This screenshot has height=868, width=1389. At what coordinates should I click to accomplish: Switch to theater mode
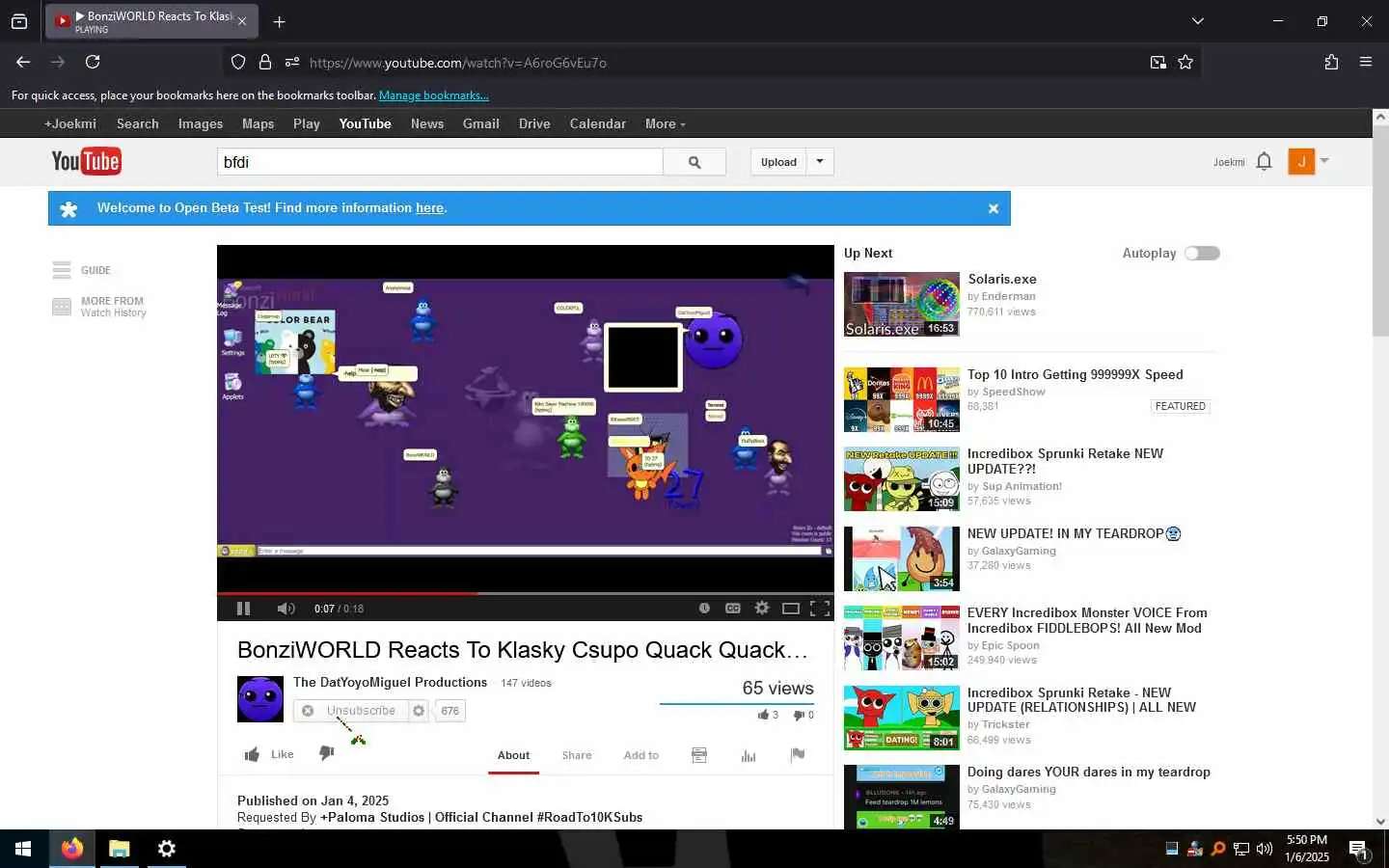(791, 608)
